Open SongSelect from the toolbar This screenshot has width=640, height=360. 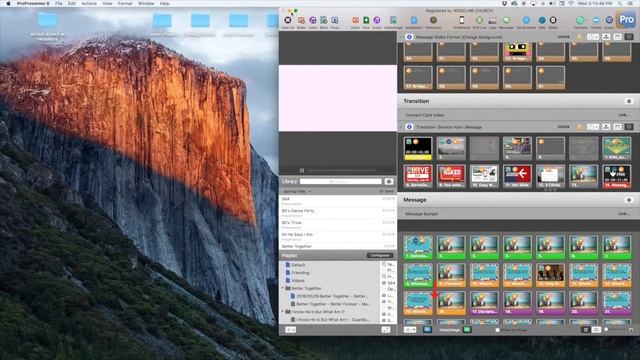point(413,20)
